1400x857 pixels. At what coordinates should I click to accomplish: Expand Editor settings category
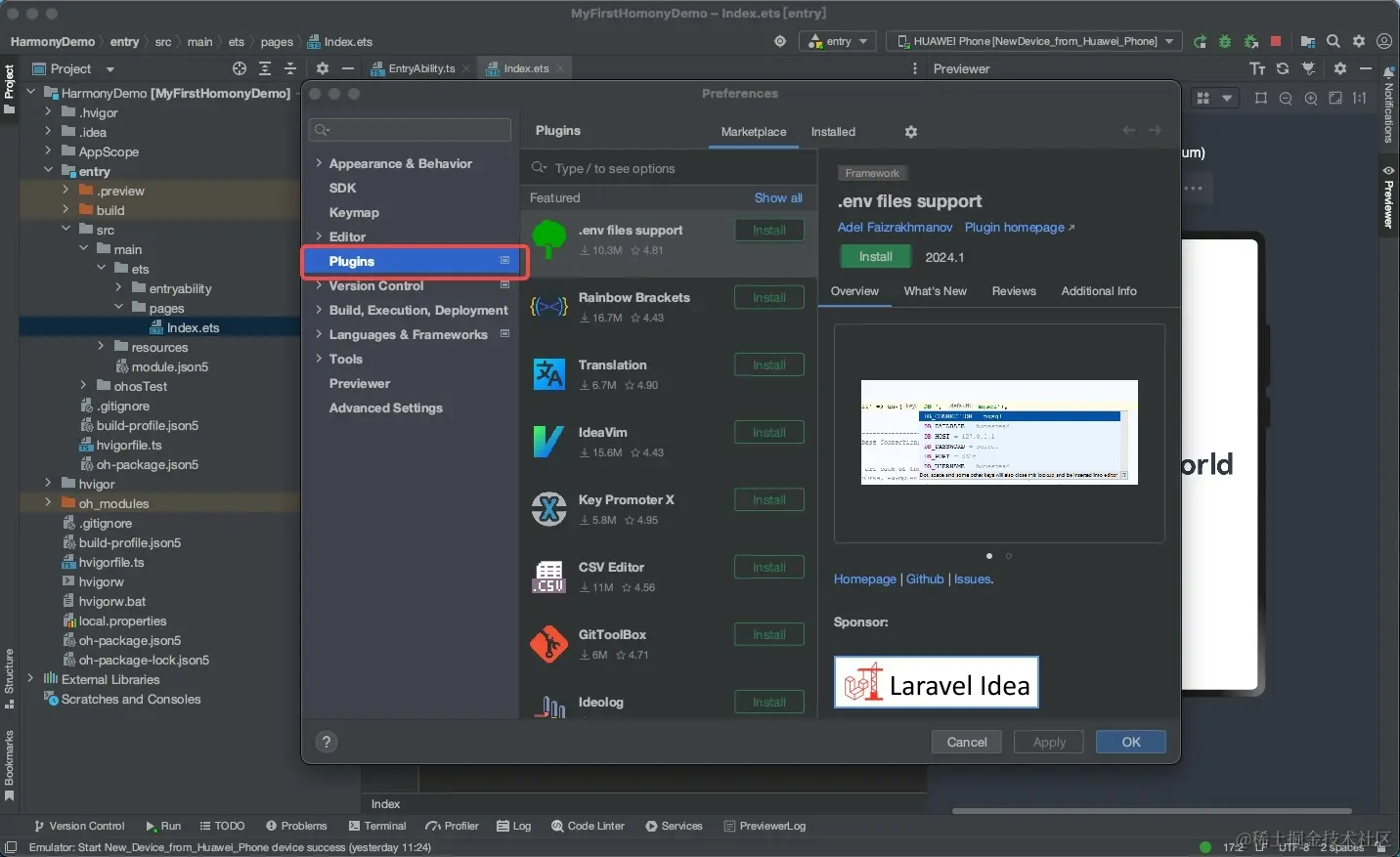pyautogui.click(x=319, y=236)
